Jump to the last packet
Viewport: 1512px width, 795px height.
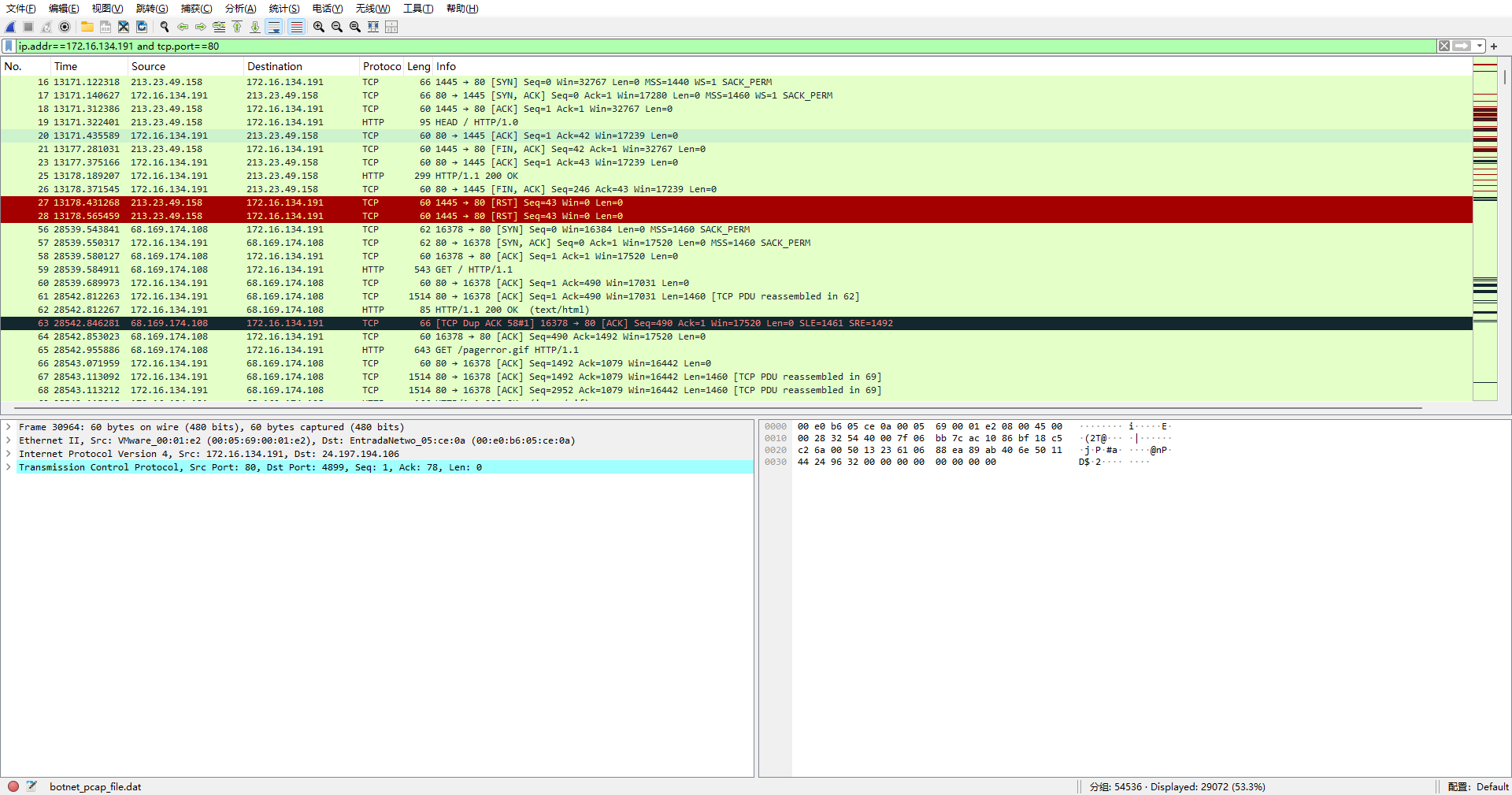click(255, 27)
